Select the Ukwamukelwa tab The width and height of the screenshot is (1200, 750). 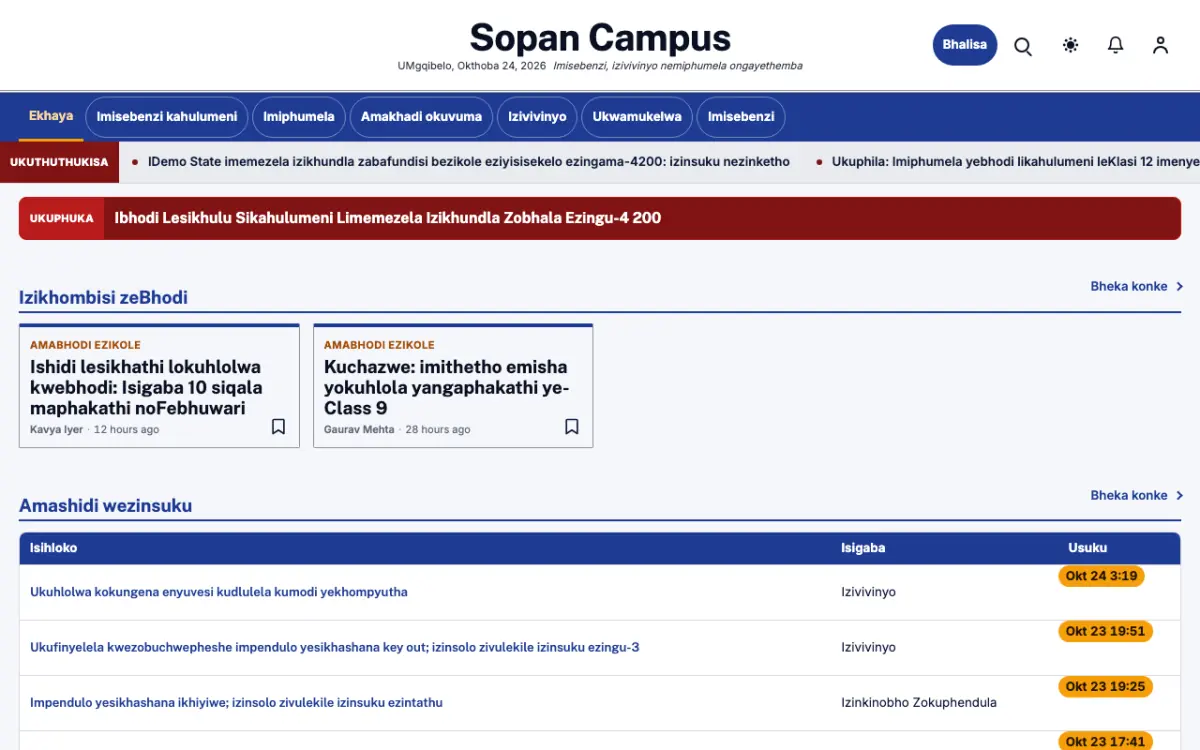[x=637, y=117]
